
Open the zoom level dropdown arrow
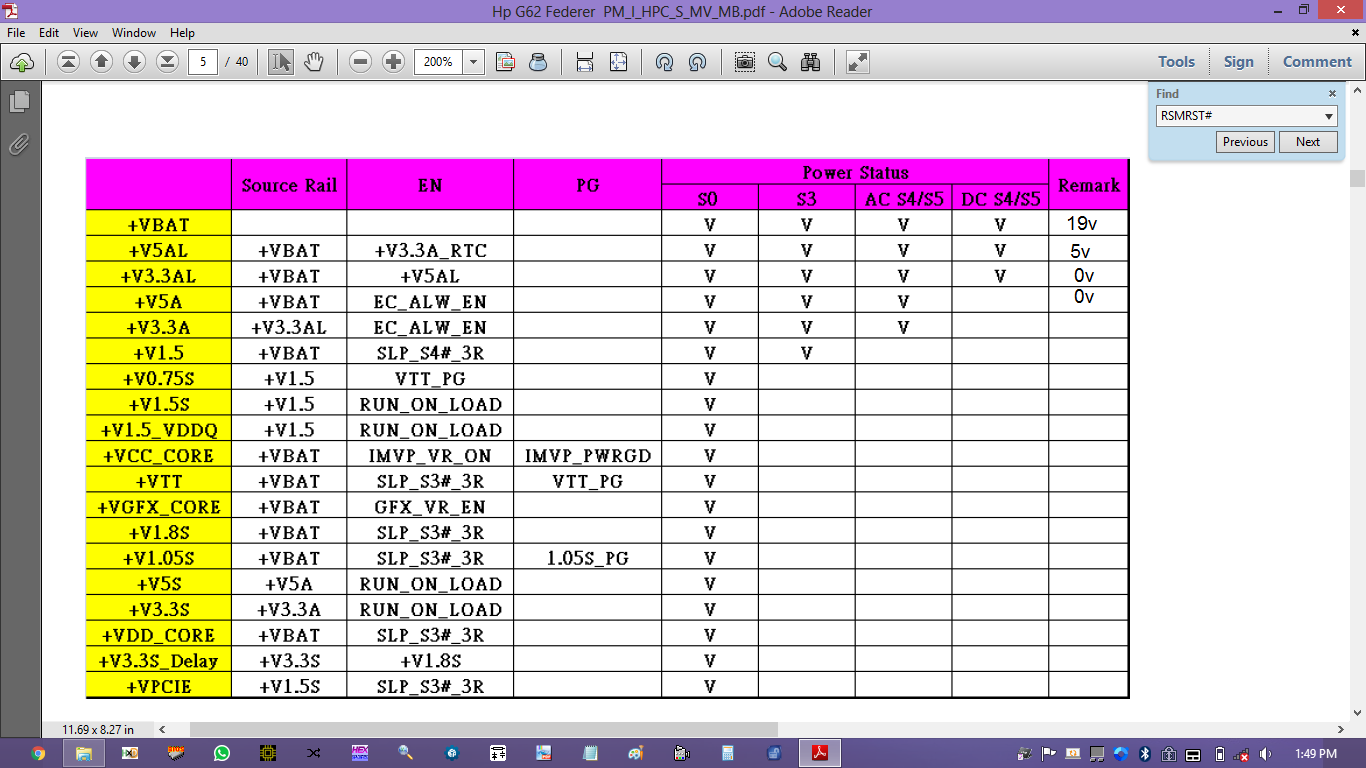(473, 62)
